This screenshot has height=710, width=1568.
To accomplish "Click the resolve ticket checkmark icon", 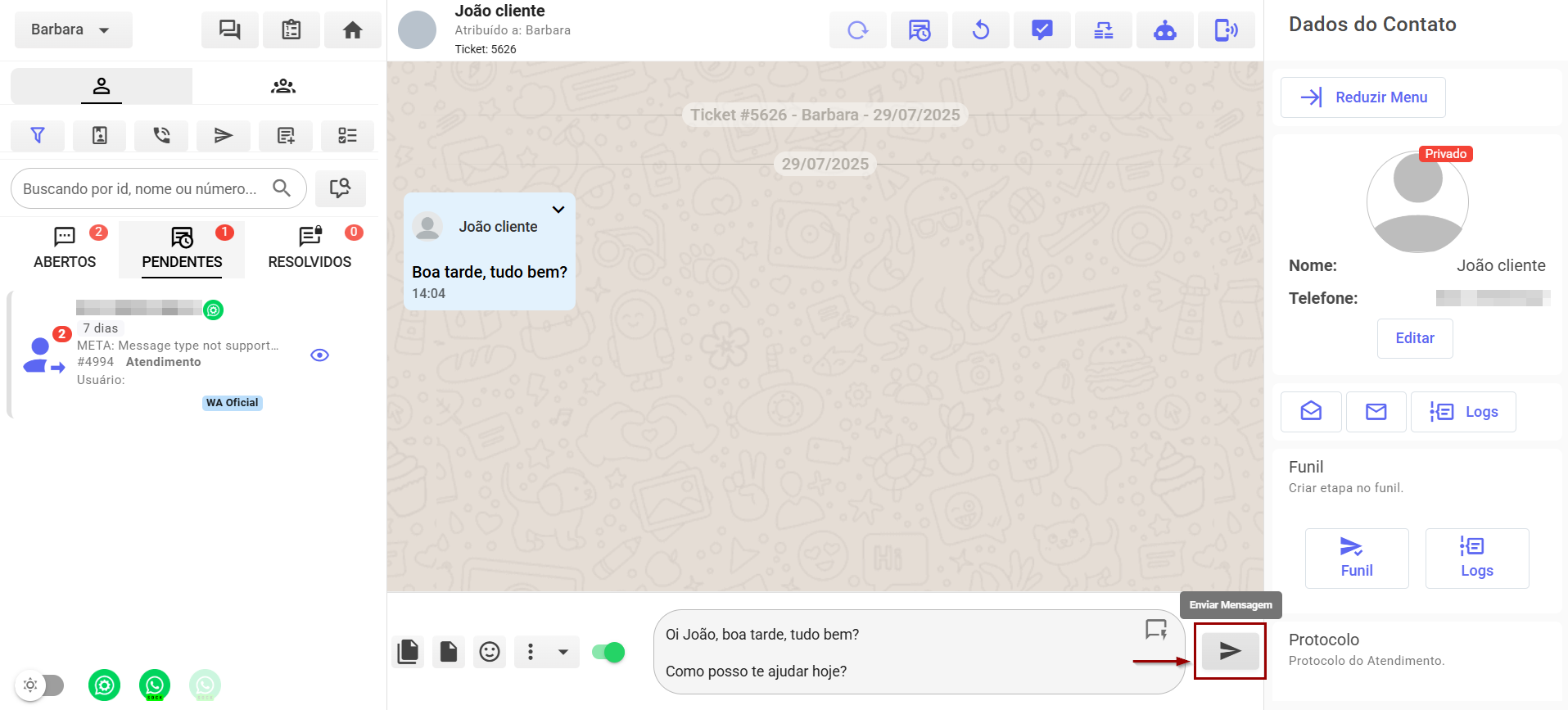I will click(1042, 31).
